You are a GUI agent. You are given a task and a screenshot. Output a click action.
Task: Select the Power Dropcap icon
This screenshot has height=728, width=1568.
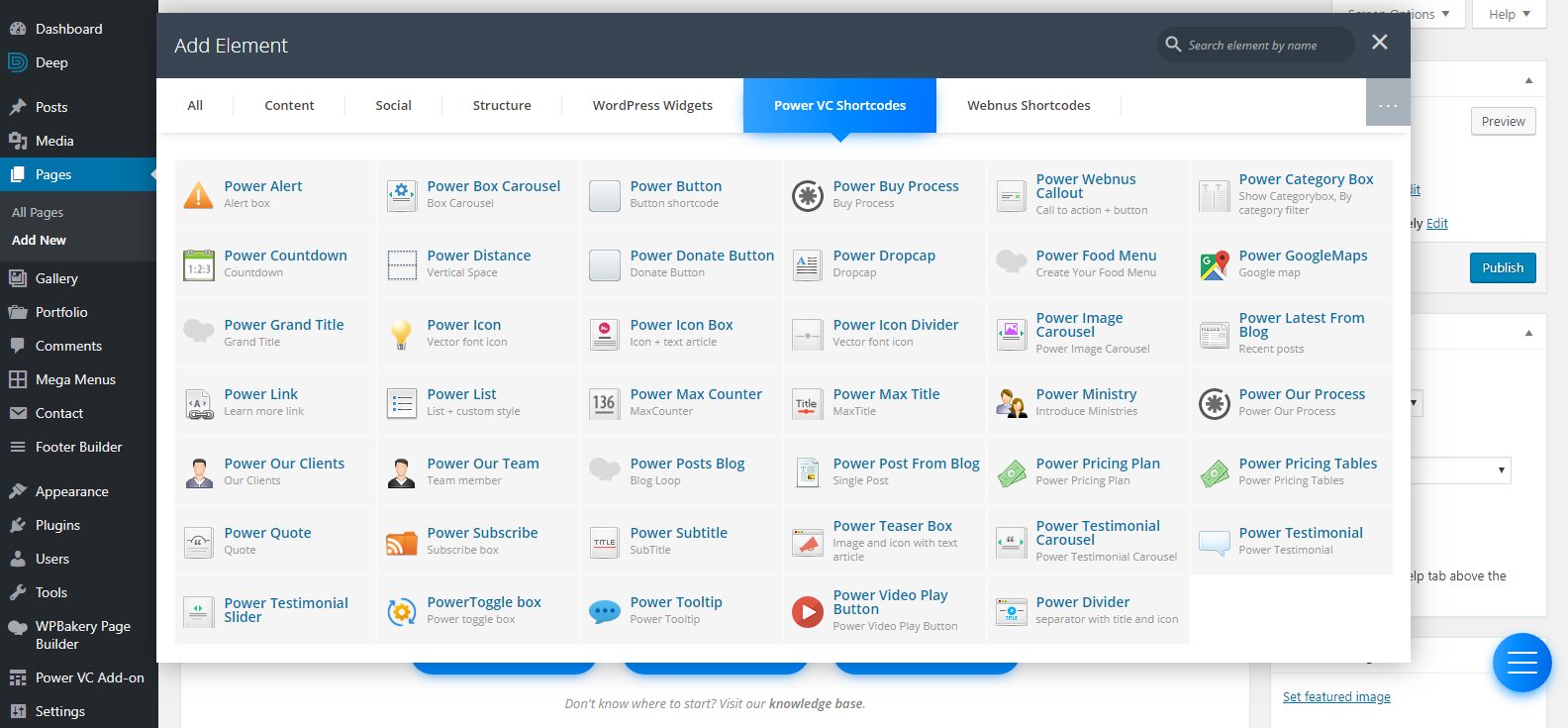pyautogui.click(x=808, y=264)
